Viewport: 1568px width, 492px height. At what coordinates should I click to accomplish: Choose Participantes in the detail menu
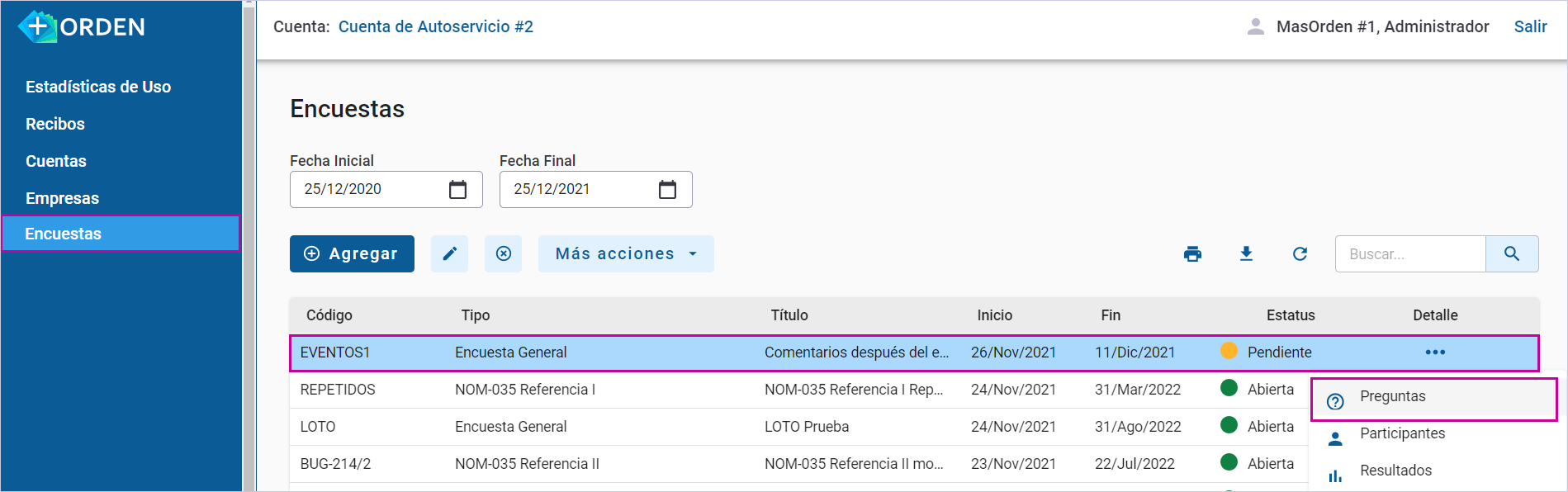point(1402,434)
